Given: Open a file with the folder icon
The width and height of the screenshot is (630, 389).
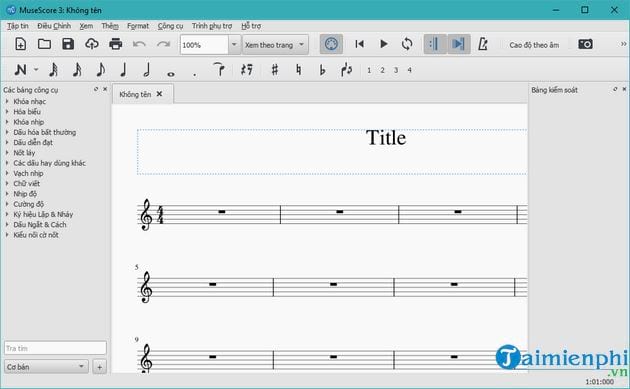Looking at the screenshot, I should [x=44, y=44].
